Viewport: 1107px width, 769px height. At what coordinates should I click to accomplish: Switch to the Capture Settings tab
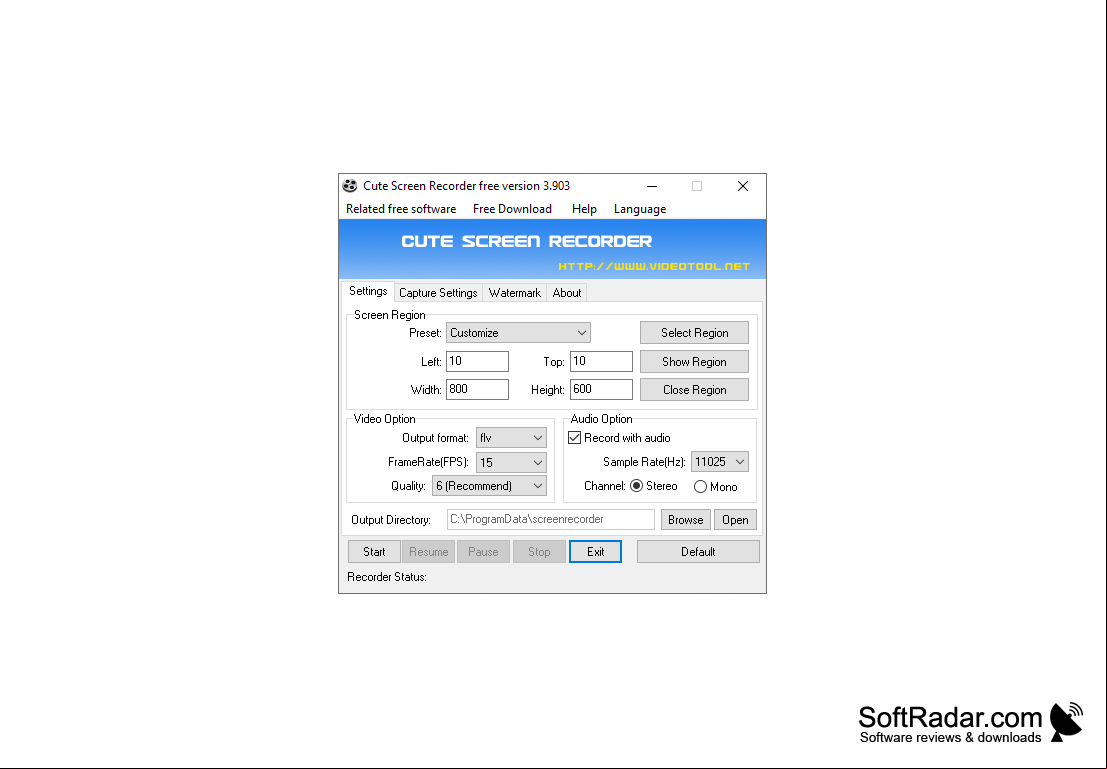tap(438, 293)
